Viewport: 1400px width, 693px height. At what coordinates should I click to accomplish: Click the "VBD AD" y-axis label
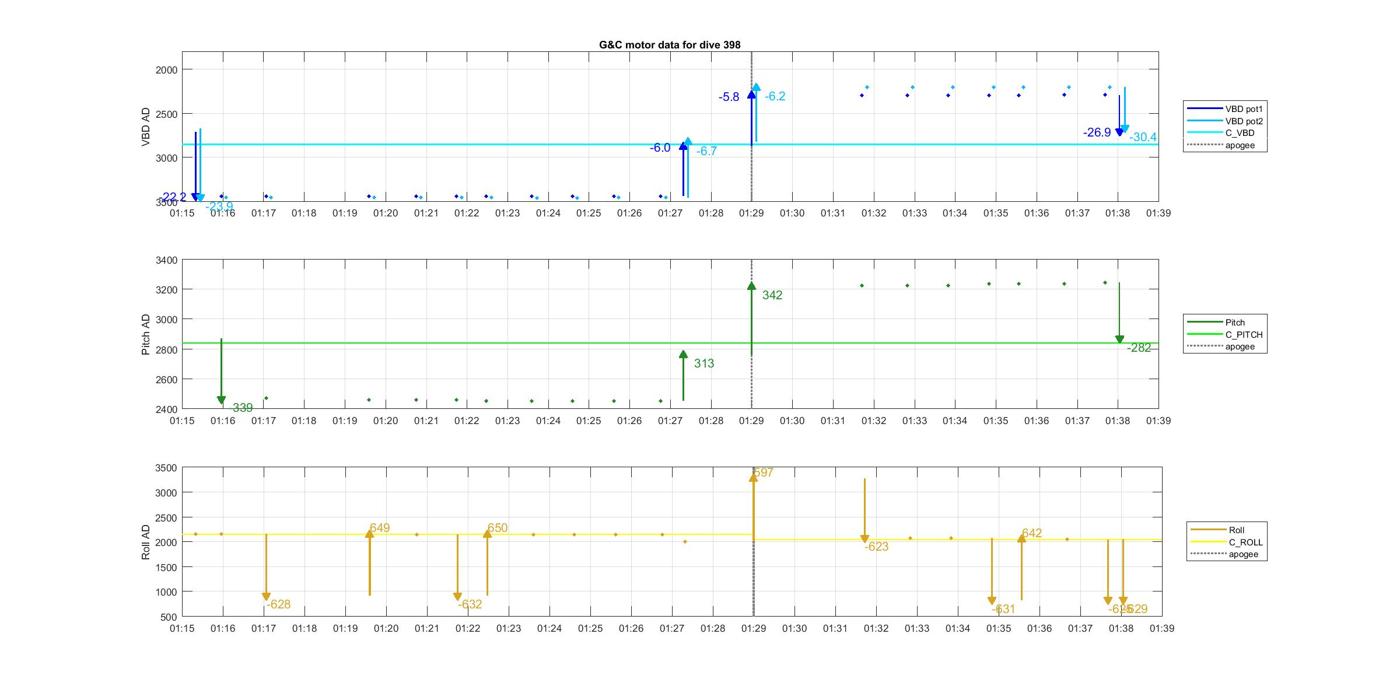click(x=145, y=127)
